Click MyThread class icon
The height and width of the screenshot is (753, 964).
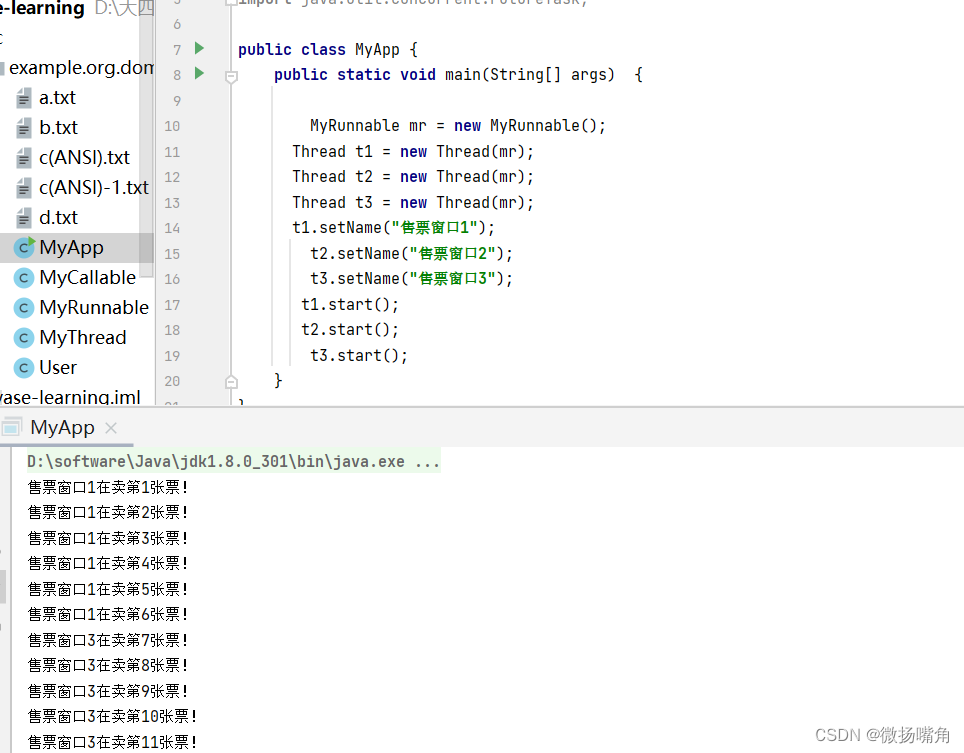pyautogui.click(x=23, y=337)
